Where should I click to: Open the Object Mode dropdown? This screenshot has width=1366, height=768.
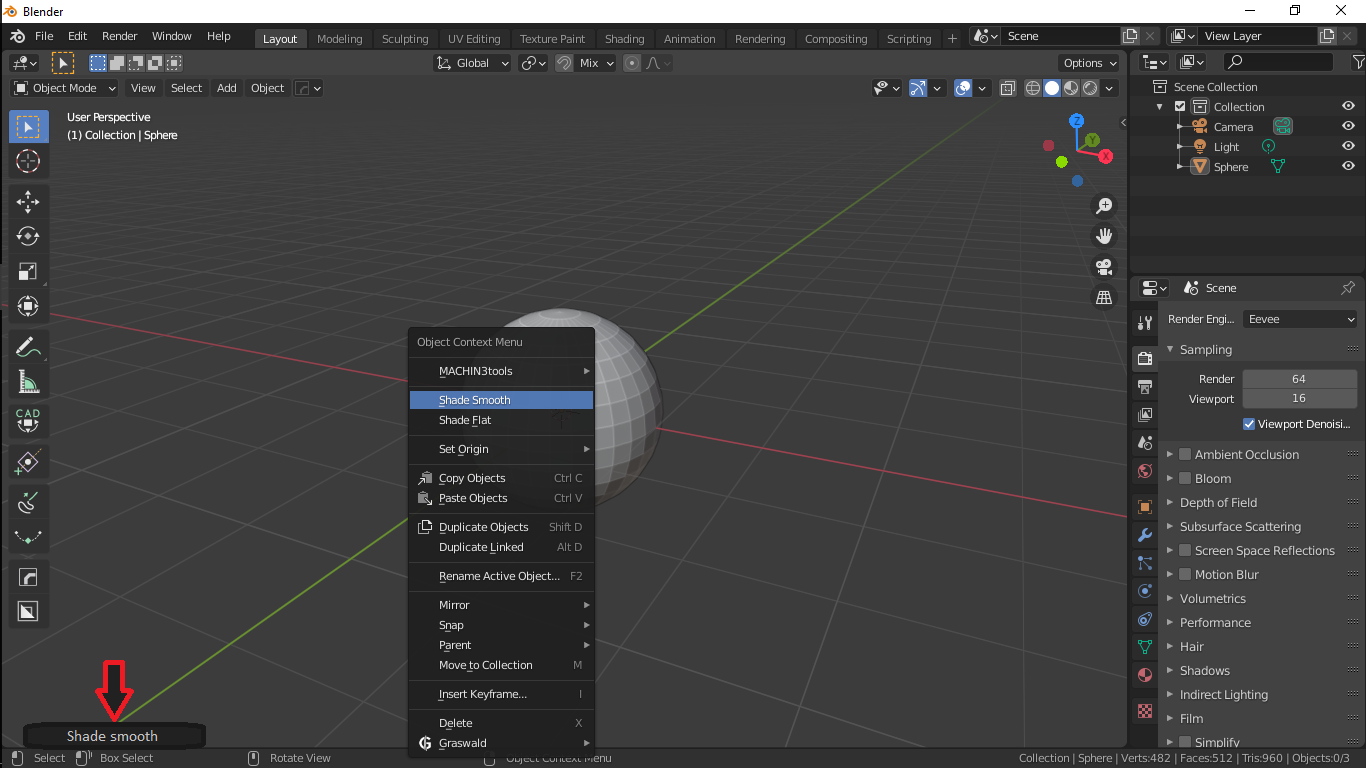click(65, 88)
